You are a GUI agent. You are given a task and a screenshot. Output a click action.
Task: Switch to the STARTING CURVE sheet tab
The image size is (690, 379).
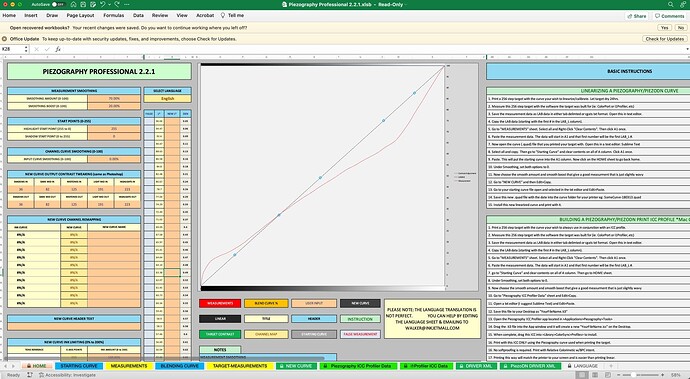pos(79,366)
